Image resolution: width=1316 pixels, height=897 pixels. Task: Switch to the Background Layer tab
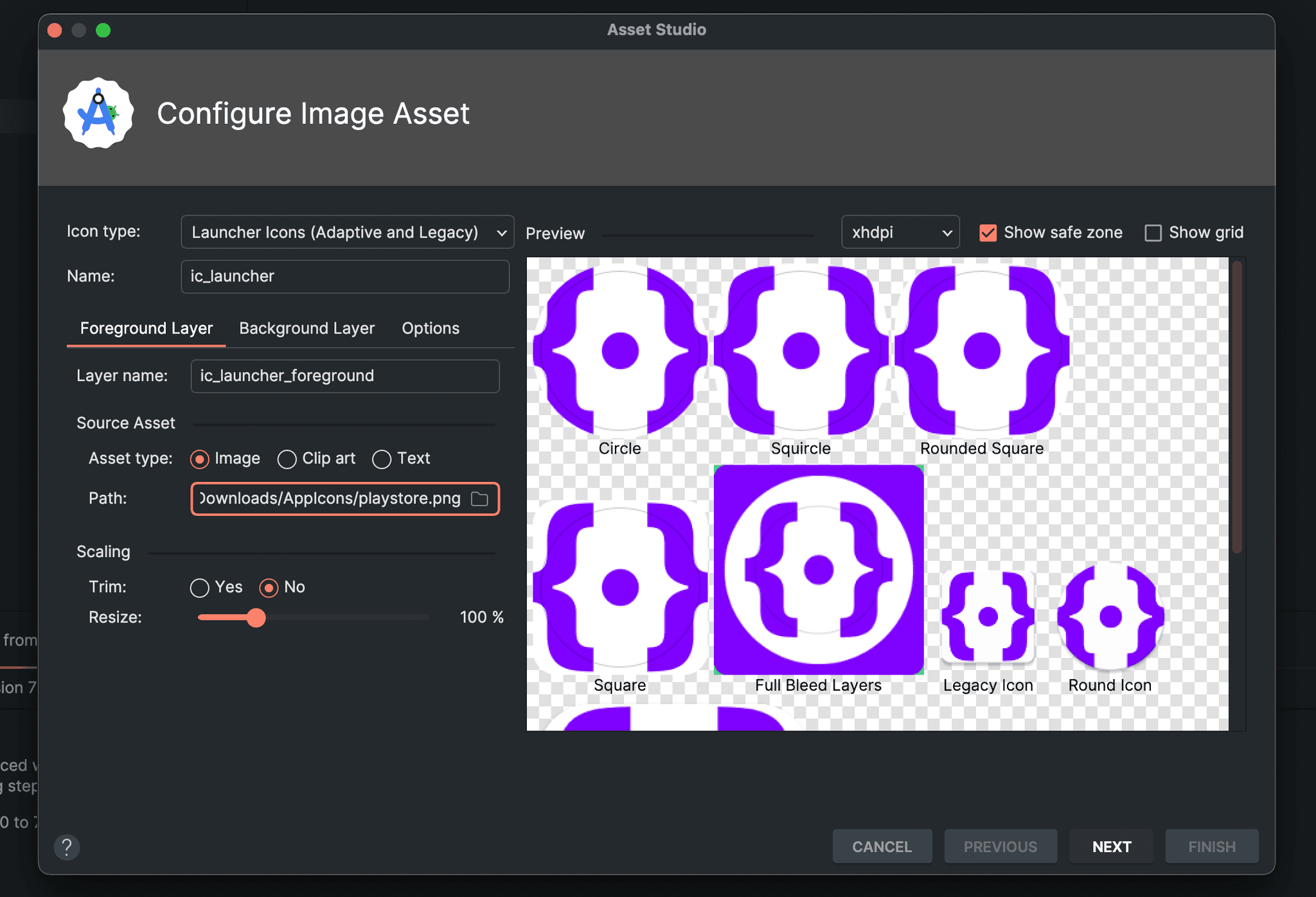point(307,328)
